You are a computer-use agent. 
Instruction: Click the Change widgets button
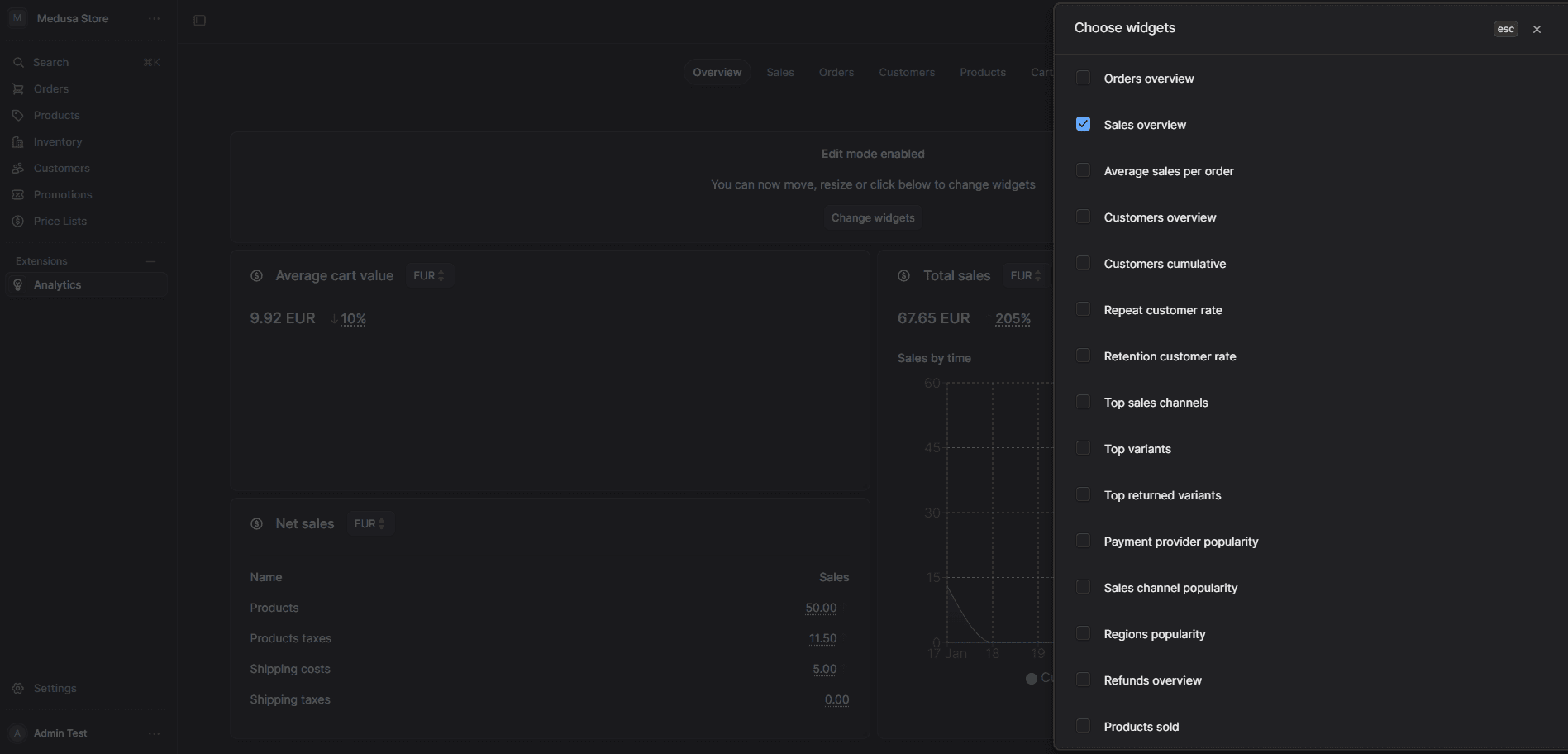pyautogui.click(x=872, y=218)
